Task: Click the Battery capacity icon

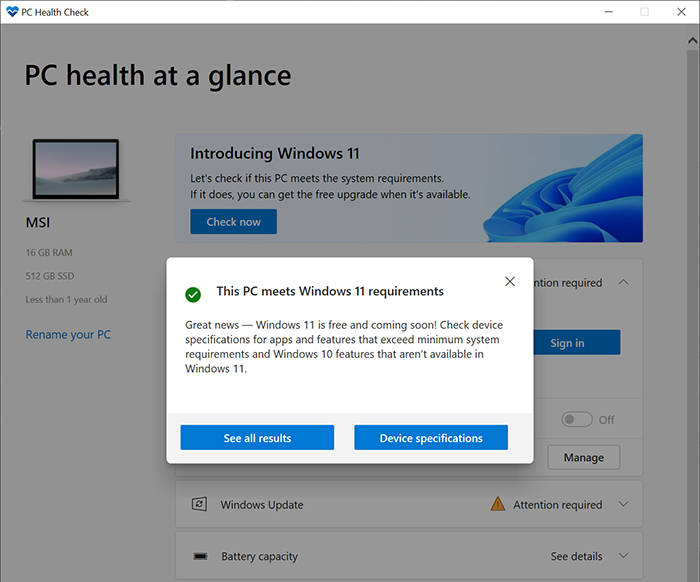Action: pyautogui.click(x=200, y=556)
